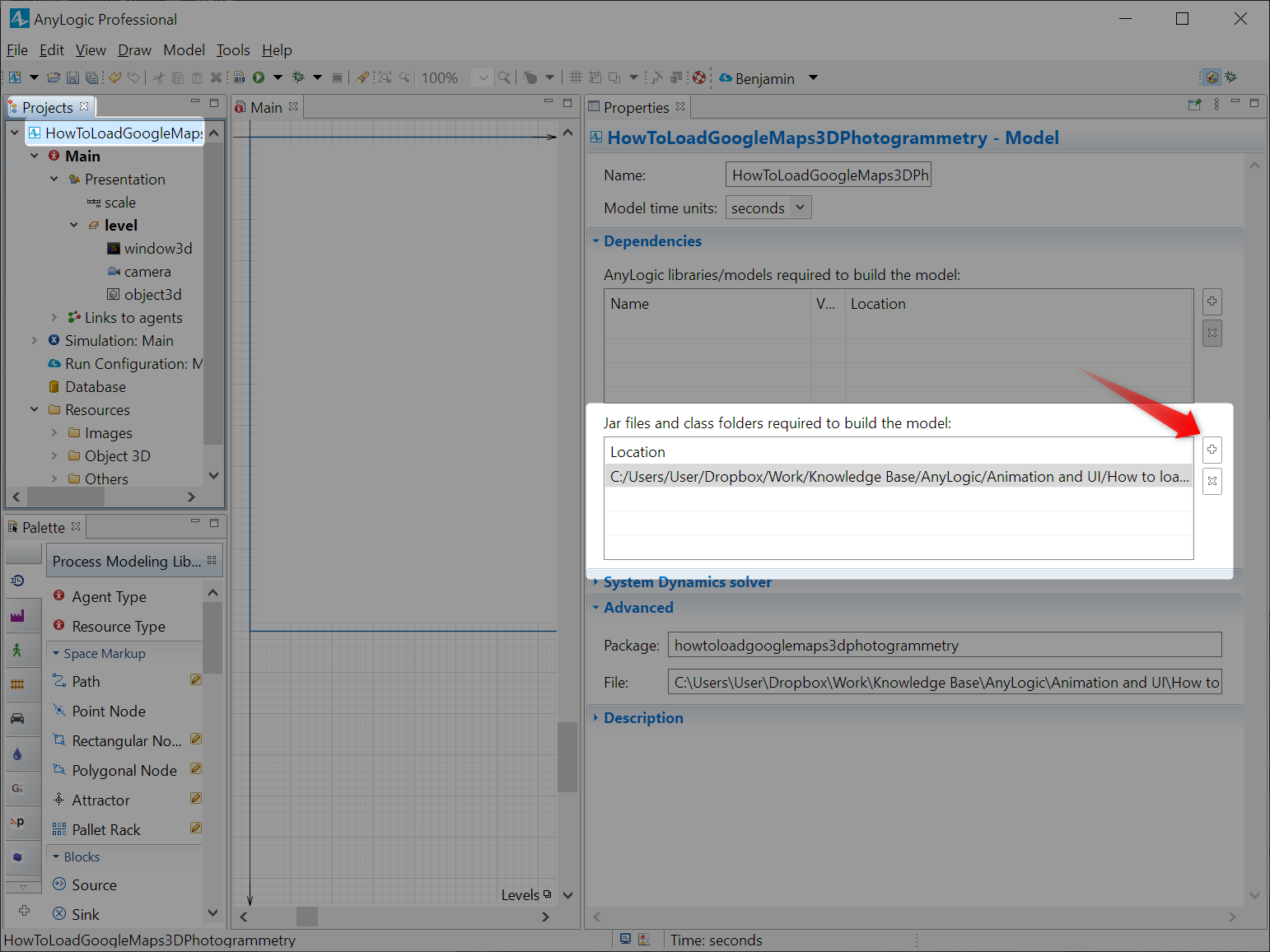
Task: Click the Run Configuration tree item
Action: coord(125,363)
